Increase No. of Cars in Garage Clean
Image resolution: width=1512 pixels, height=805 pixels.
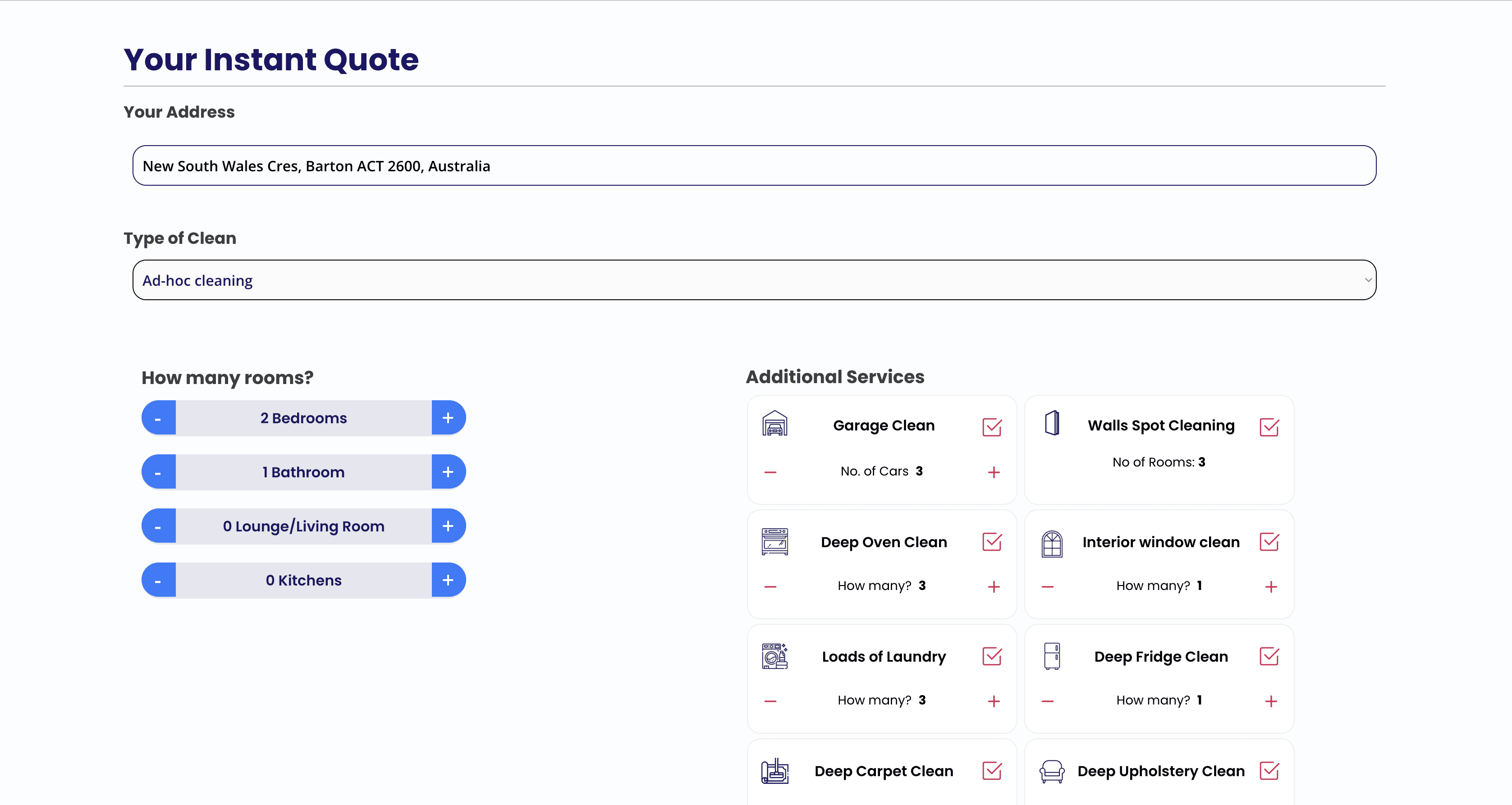pyautogui.click(x=993, y=472)
